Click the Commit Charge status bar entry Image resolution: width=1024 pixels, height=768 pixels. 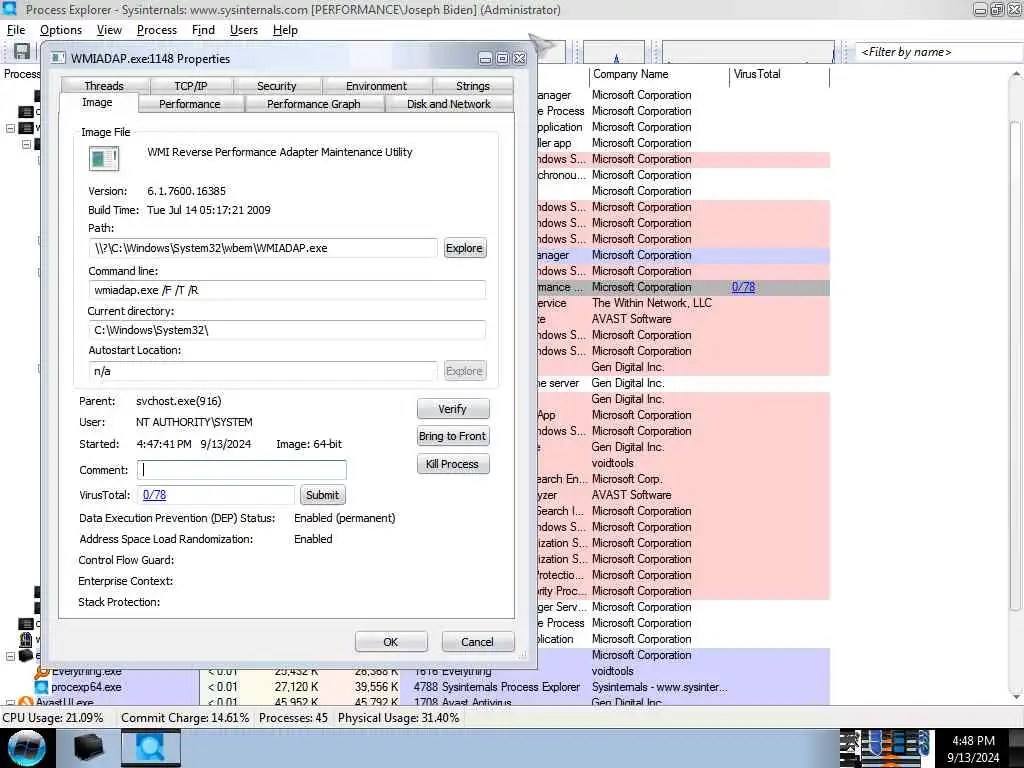pyautogui.click(x=185, y=718)
